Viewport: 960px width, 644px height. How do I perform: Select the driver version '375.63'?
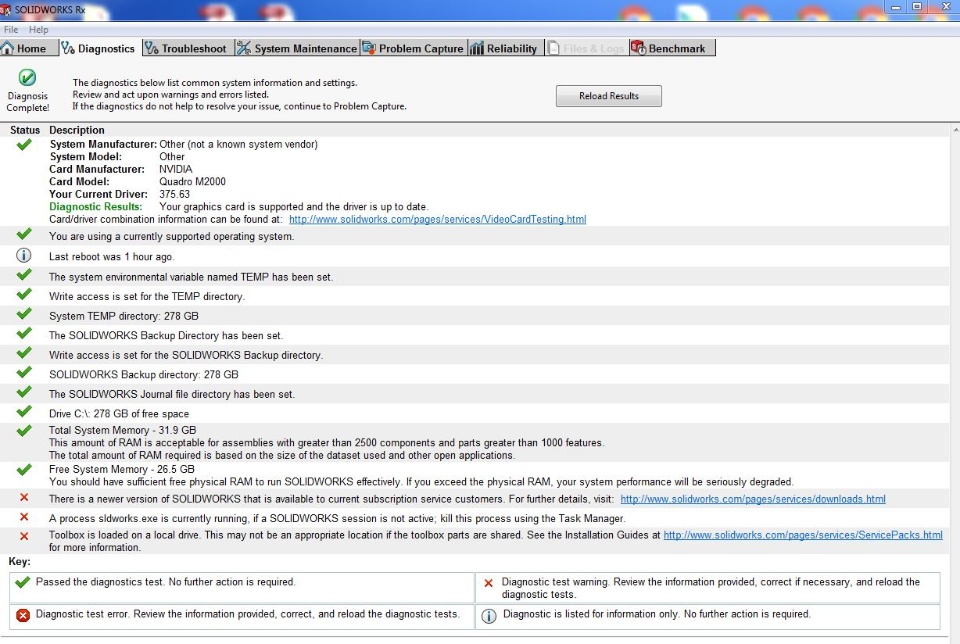(174, 194)
